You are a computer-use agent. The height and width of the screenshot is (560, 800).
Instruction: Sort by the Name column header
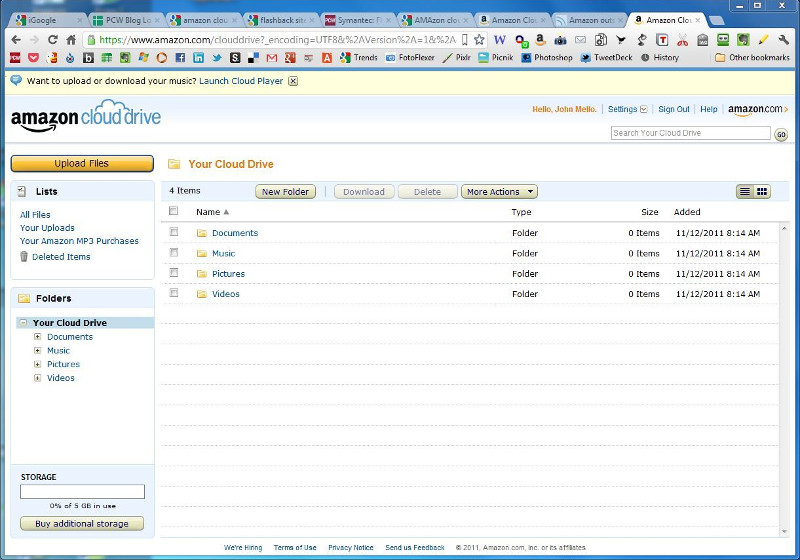212,212
